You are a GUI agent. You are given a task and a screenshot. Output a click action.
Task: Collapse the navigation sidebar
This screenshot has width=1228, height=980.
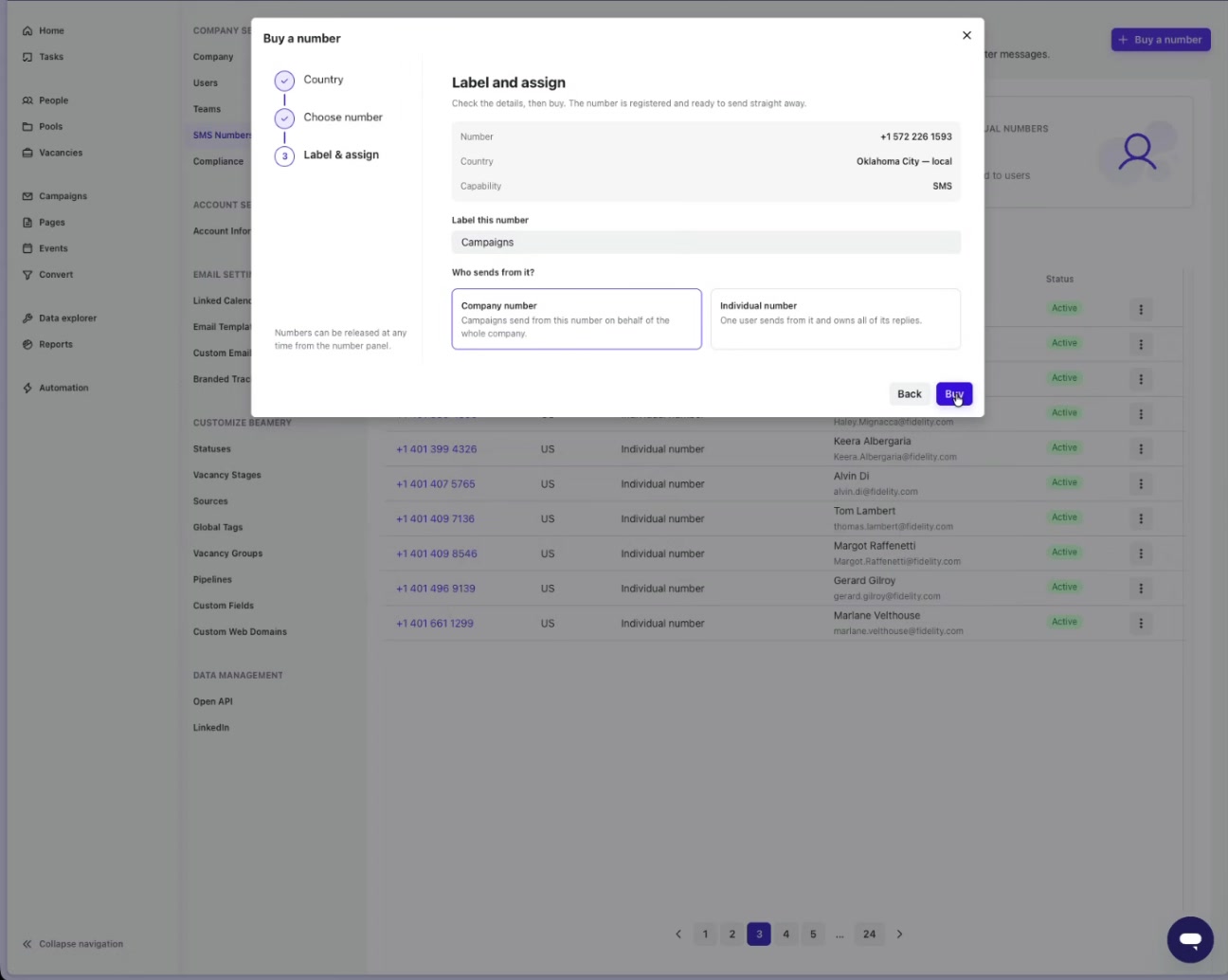tap(73, 944)
